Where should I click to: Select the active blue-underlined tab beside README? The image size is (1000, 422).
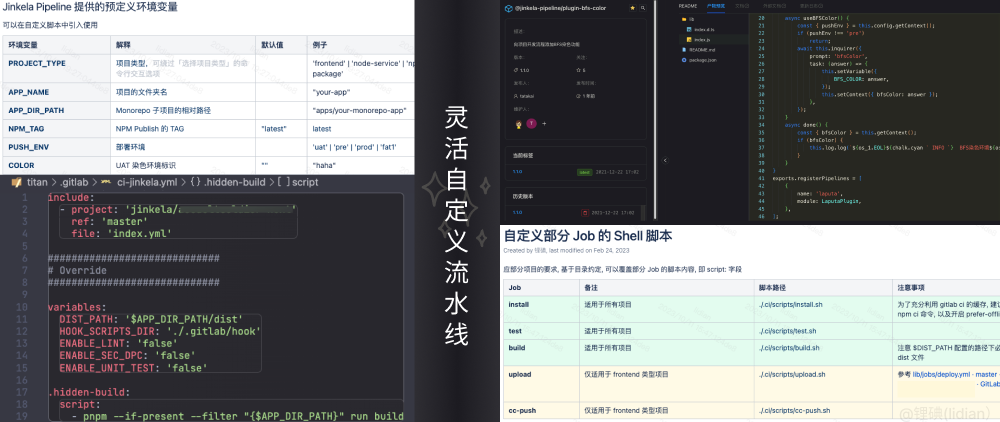716,5
